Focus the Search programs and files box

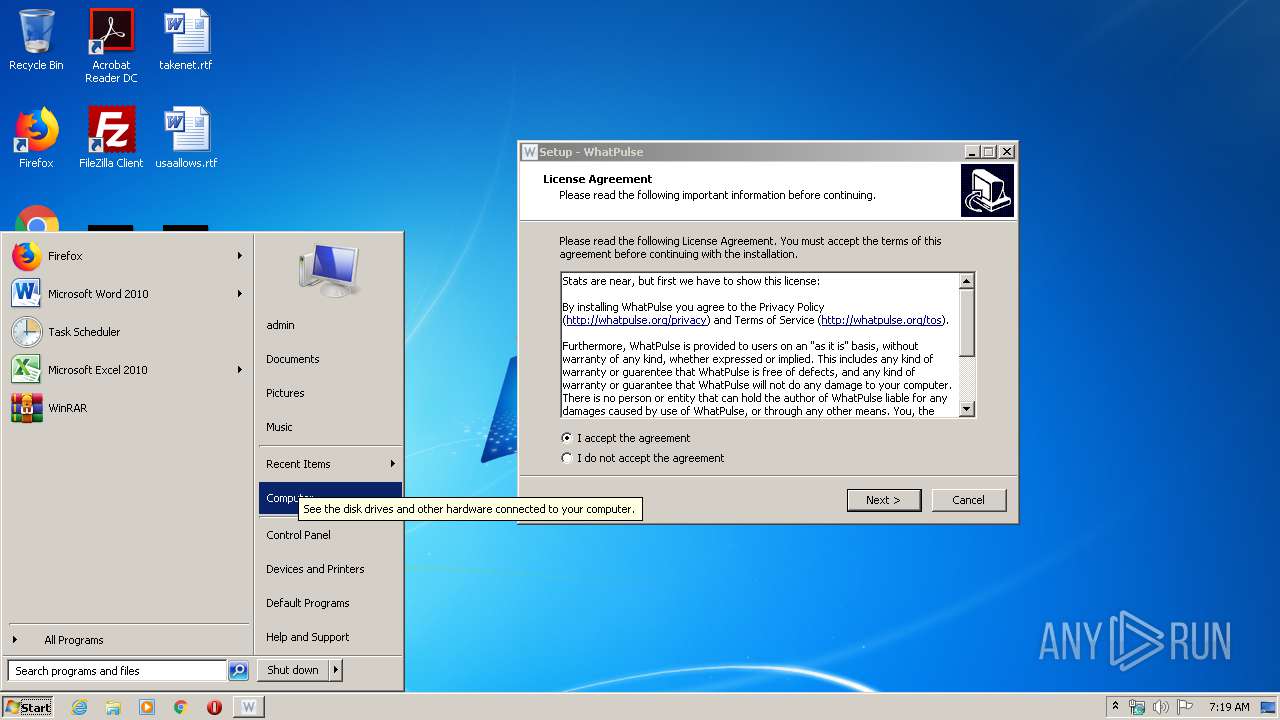pyautogui.click(x=117, y=671)
